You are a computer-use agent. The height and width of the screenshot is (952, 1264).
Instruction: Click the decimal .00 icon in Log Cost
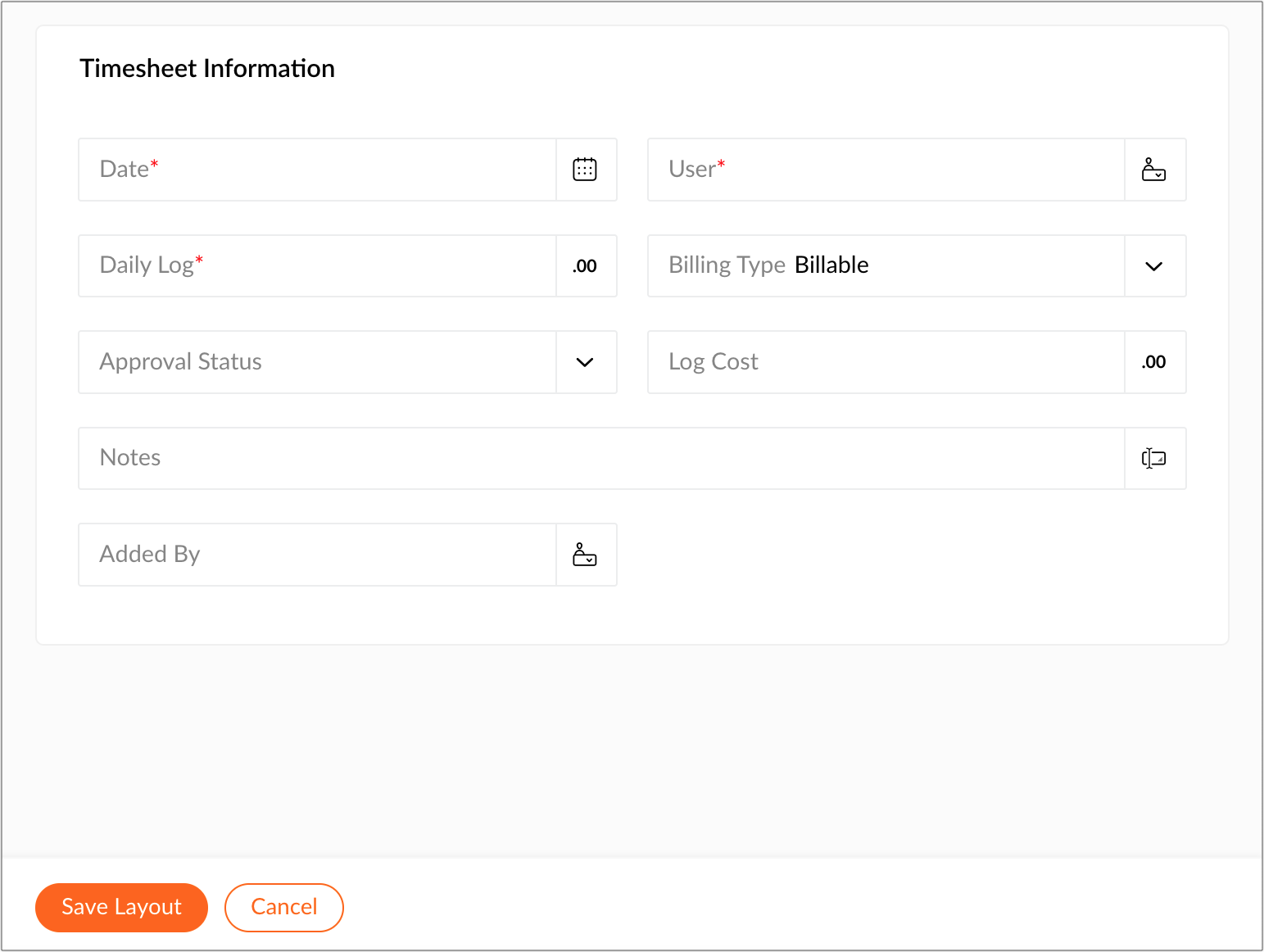click(1153, 362)
